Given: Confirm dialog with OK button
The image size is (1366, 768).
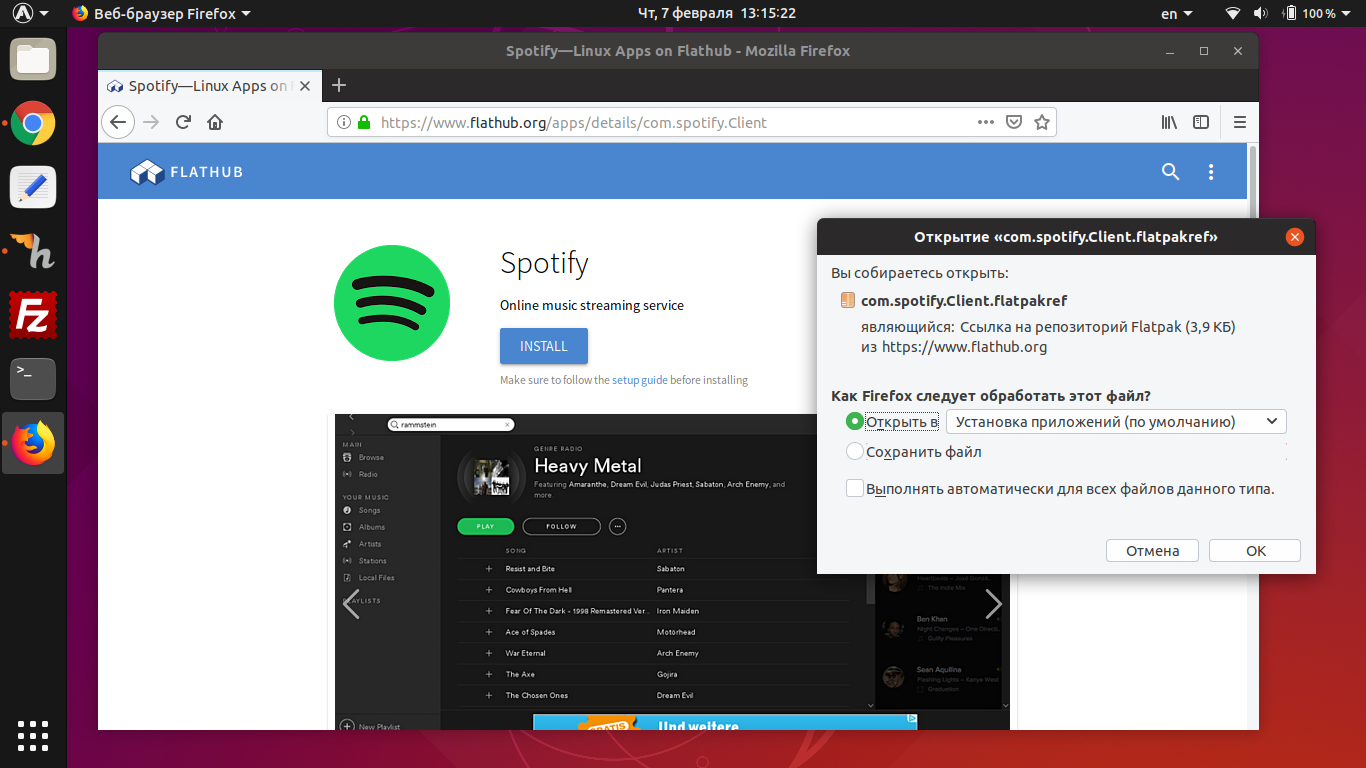Looking at the screenshot, I should [1256, 551].
